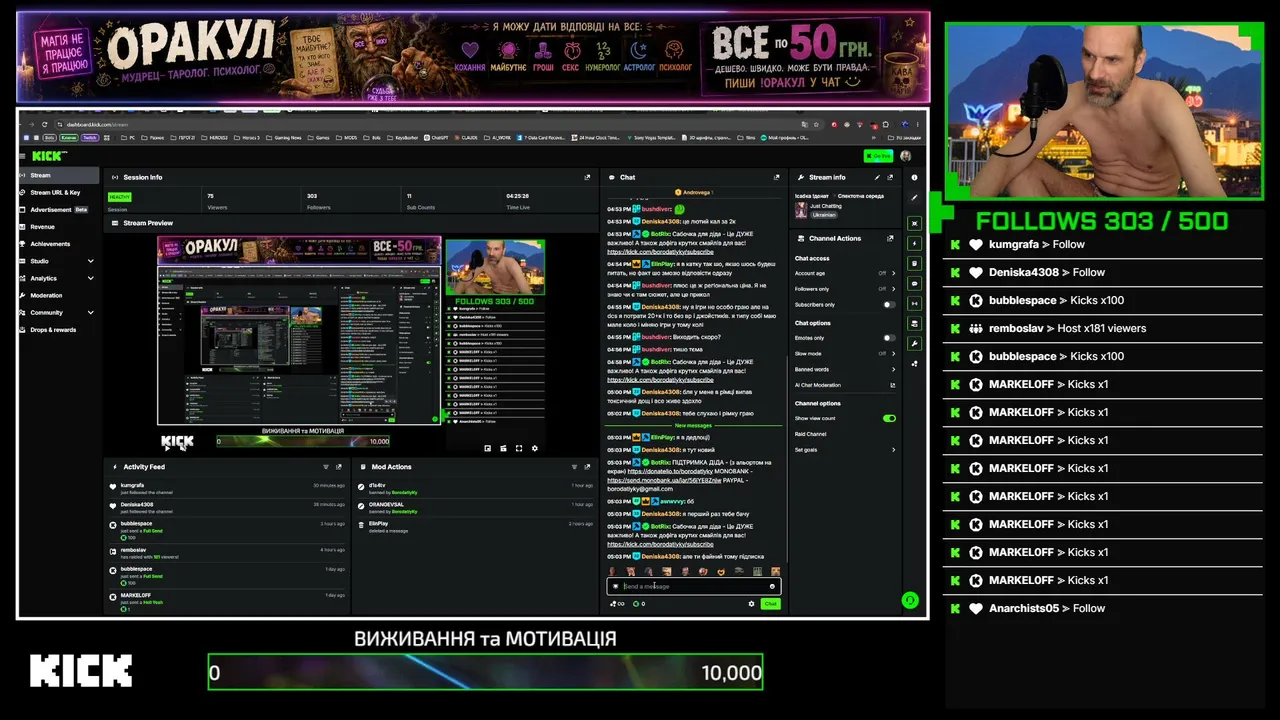Screen dimensions: 1280x720
Task: Open Set goals option
Action: point(845,450)
